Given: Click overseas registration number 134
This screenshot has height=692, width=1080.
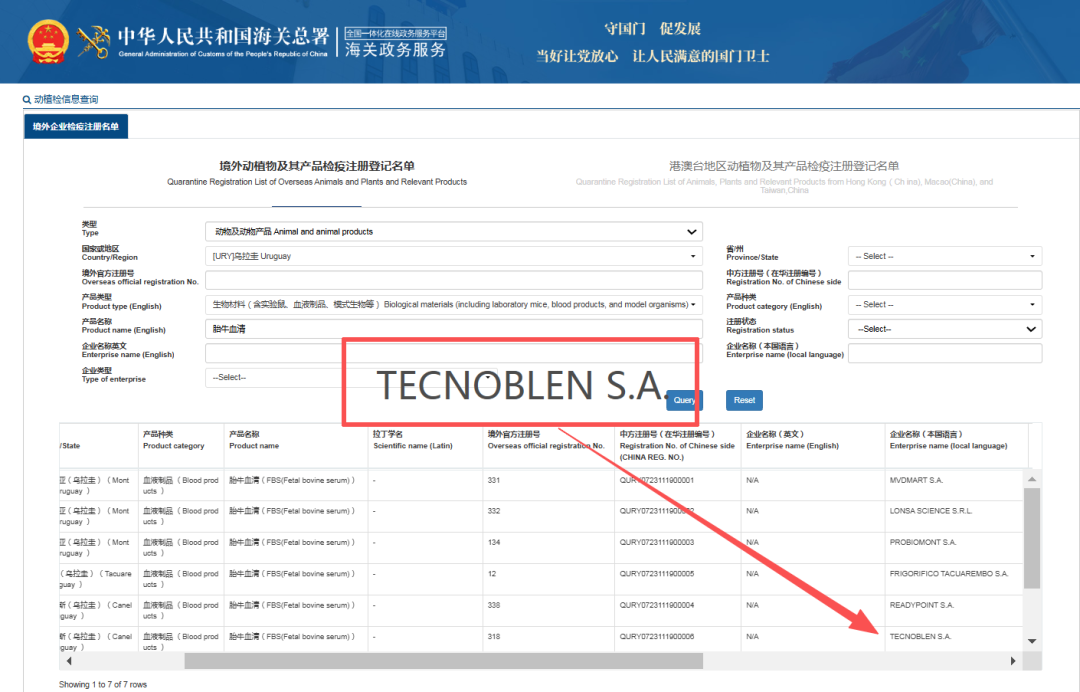Looking at the screenshot, I should tap(494, 543).
